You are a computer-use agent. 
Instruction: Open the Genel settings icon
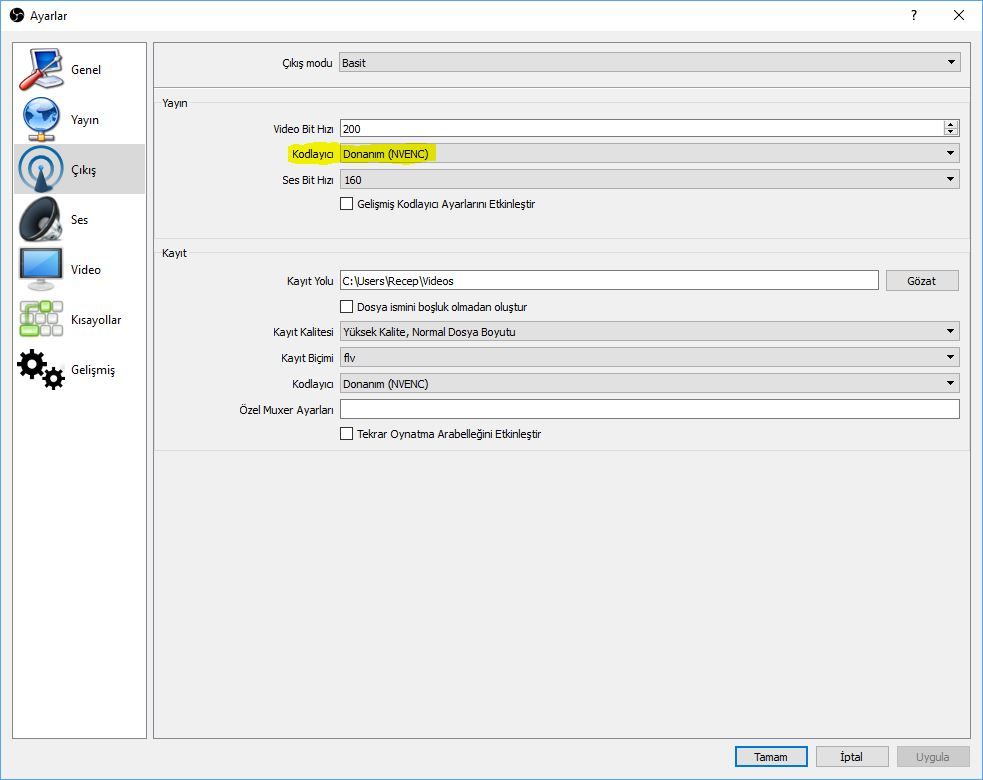coord(41,69)
